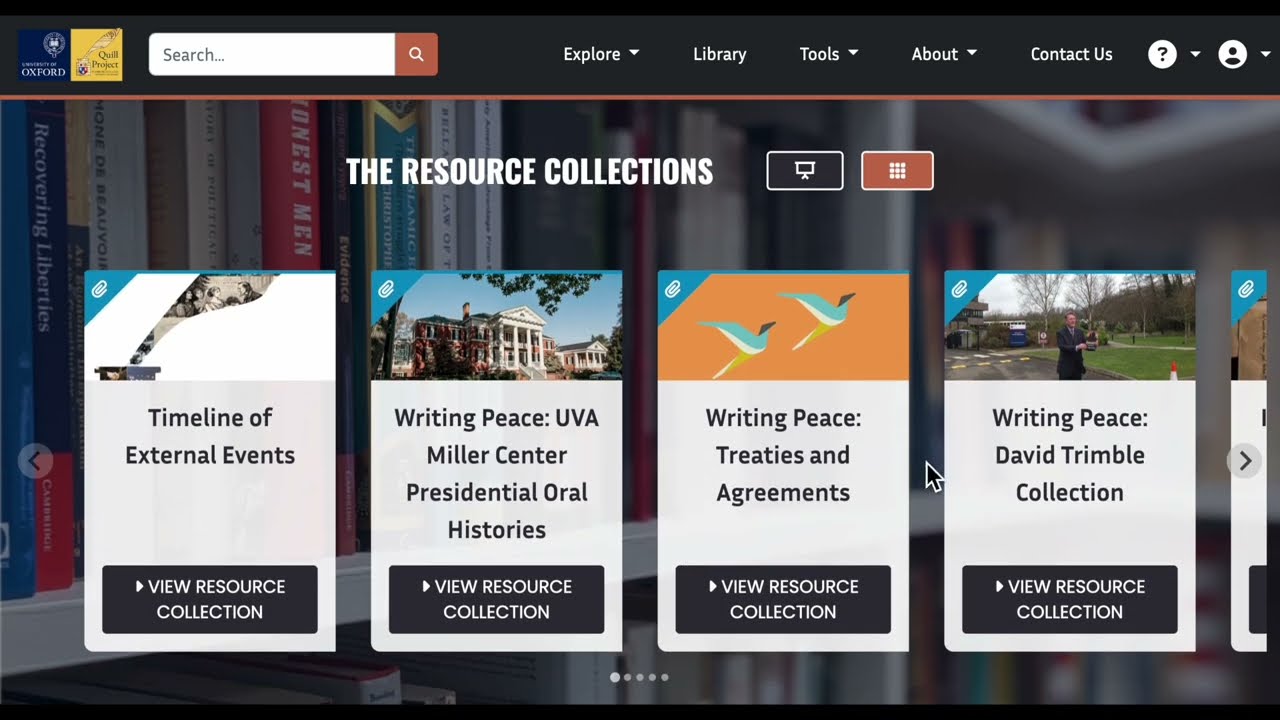View resource collection for UVA Miller Center
This screenshot has width=1280, height=720.
(x=497, y=599)
